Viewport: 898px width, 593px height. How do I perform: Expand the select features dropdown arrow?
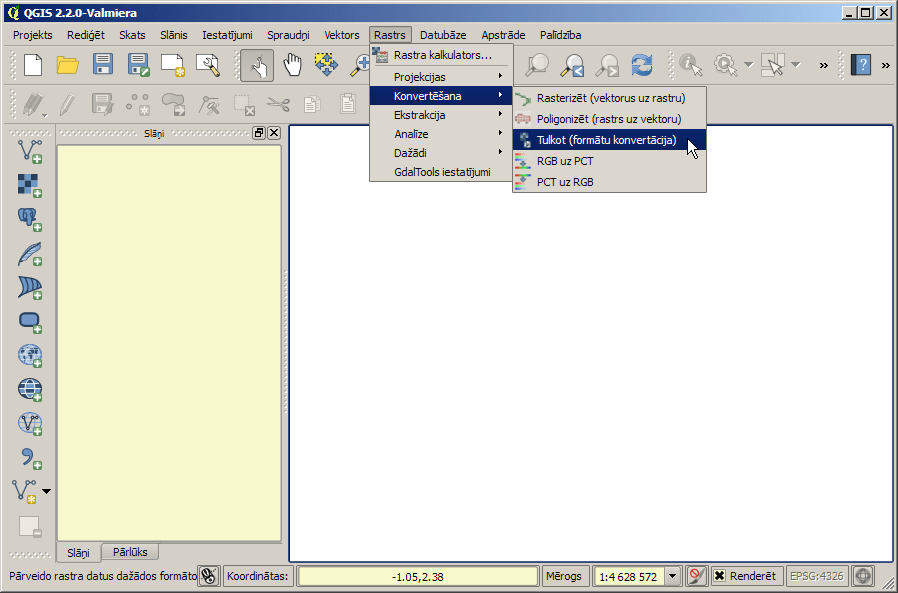click(x=795, y=65)
